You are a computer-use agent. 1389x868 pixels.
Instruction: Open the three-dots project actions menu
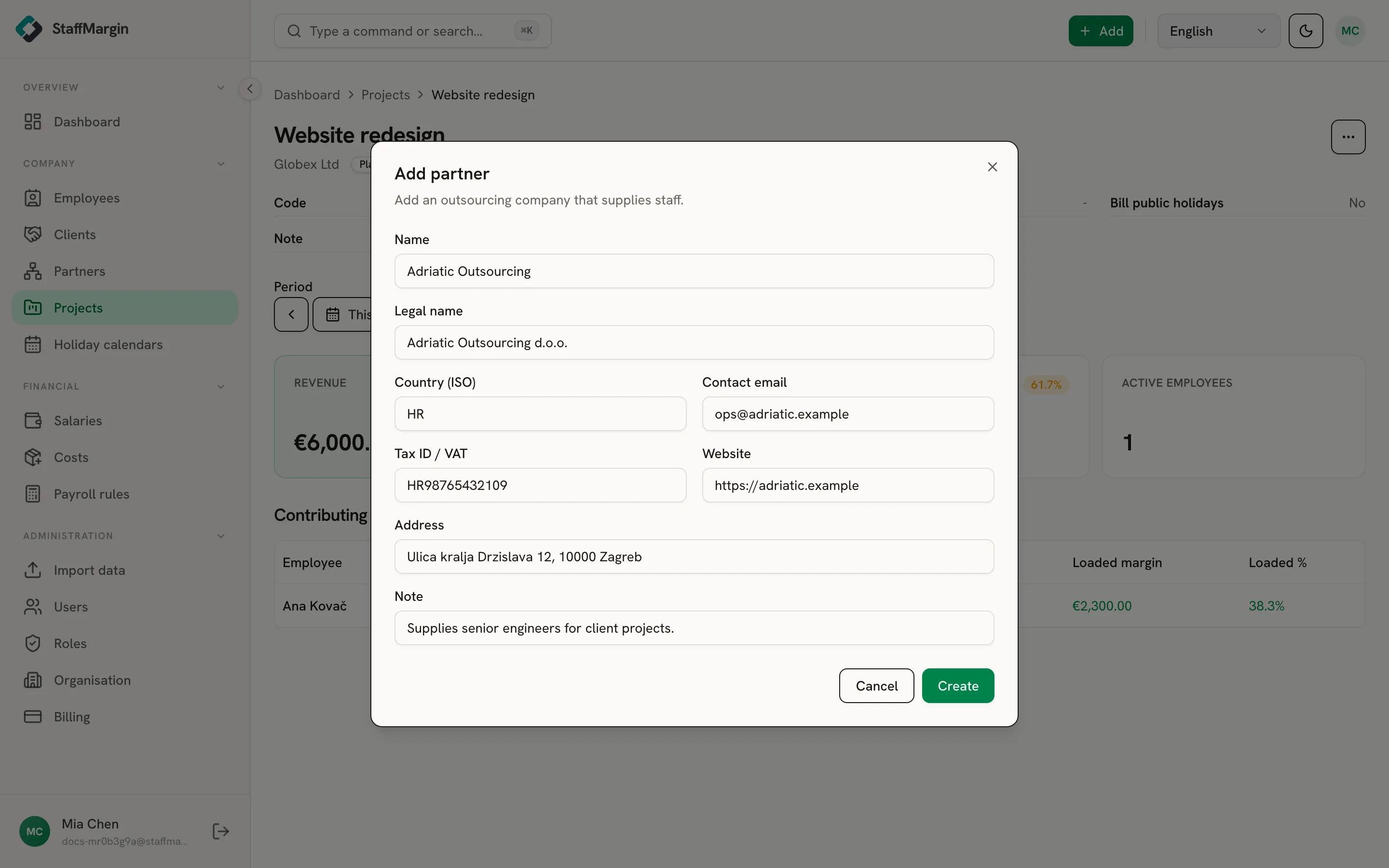[1348, 136]
